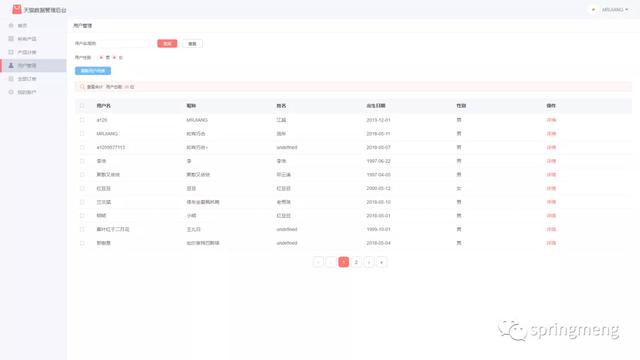The width and height of the screenshot is (640, 360).
Task: Open details link for user a120
Action: point(551,120)
